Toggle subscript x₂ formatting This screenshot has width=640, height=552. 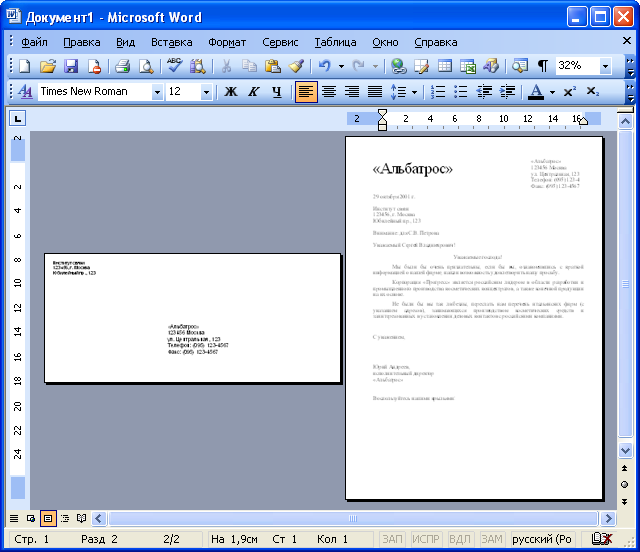pyautogui.click(x=592, y=91)
